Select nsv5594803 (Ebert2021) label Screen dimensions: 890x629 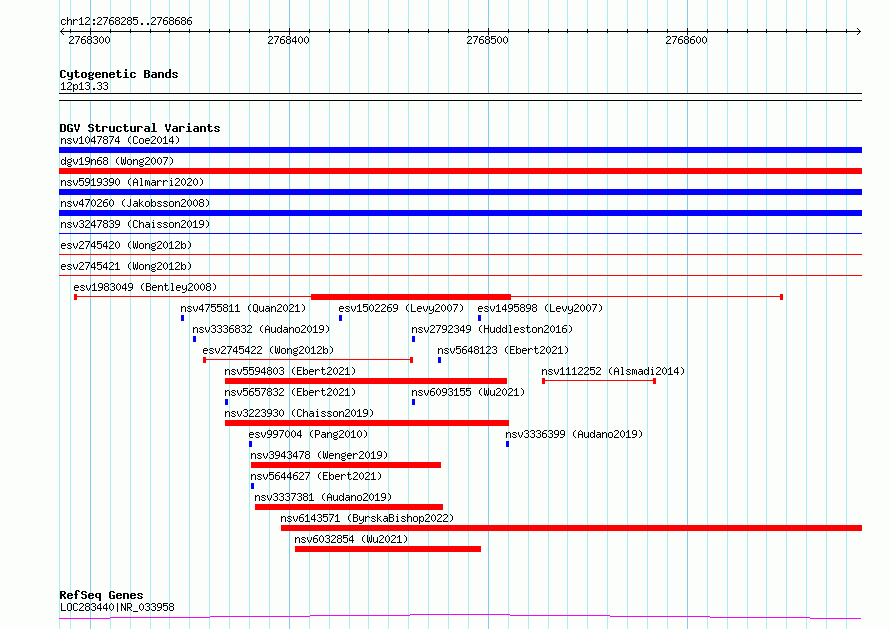coord(290,371)
